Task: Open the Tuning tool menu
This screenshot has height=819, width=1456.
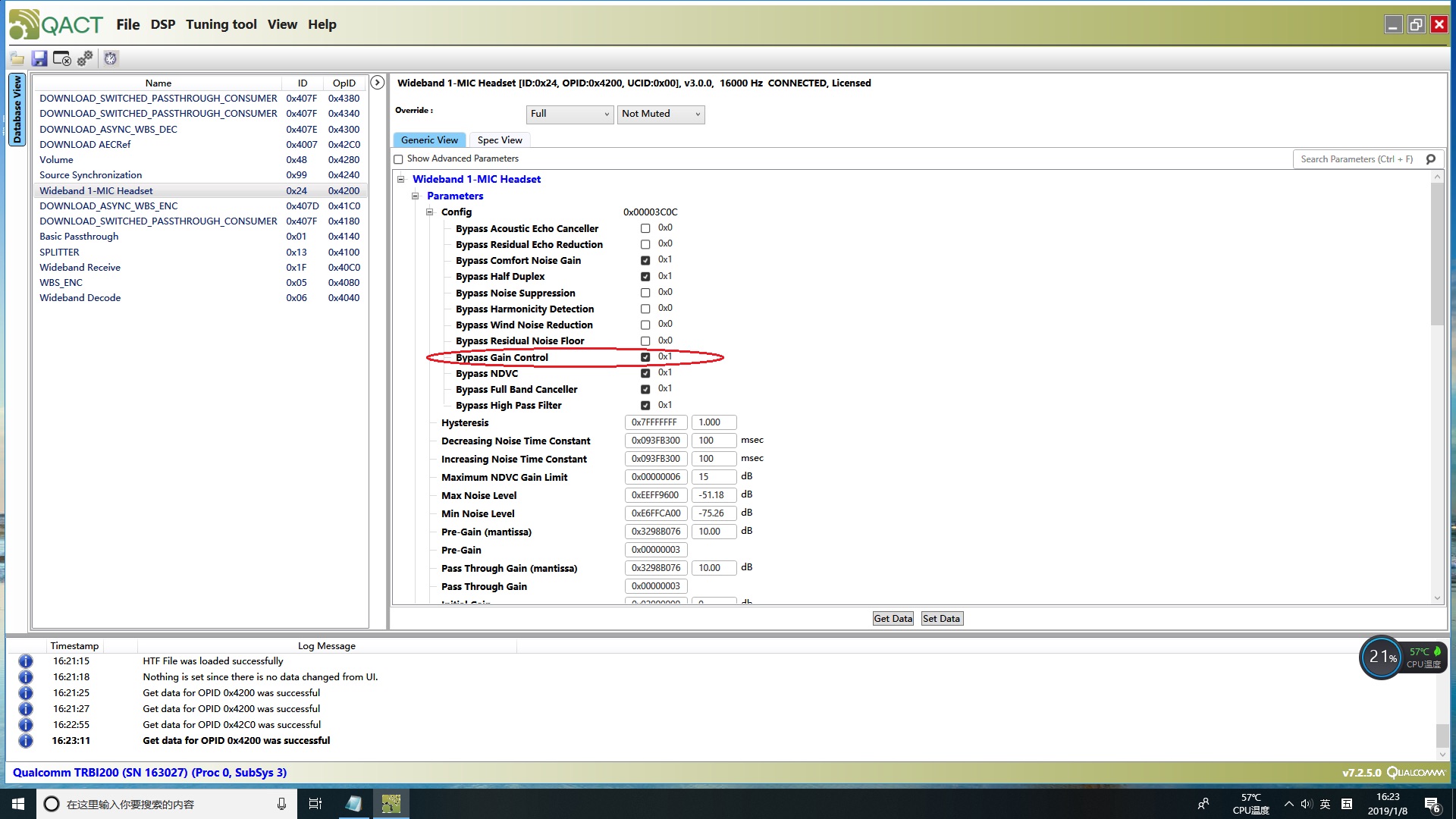Action: click(x=221, y=24)
